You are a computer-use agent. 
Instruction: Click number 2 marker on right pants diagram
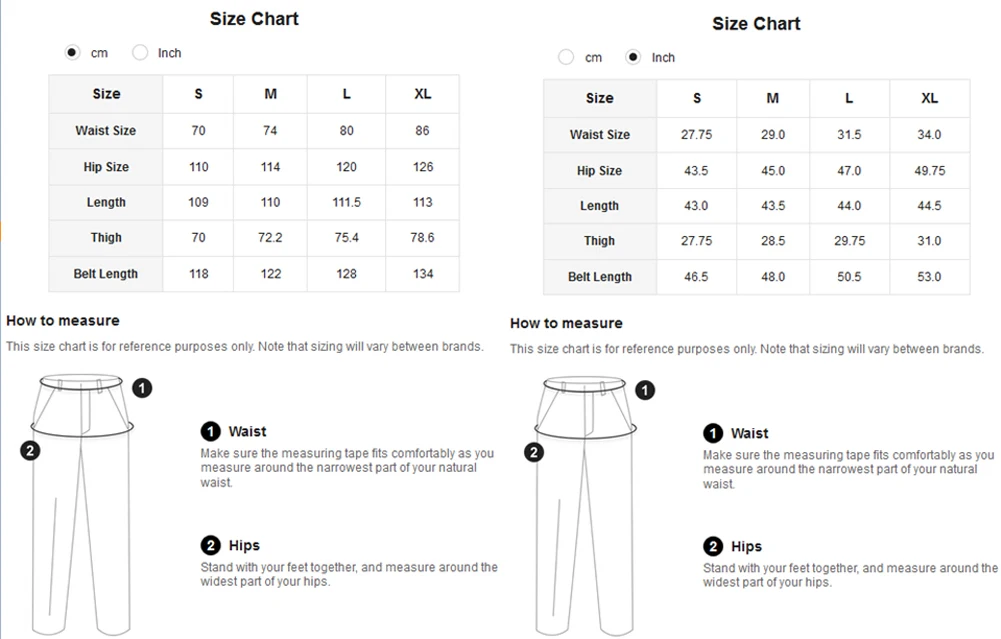point(535,453)
